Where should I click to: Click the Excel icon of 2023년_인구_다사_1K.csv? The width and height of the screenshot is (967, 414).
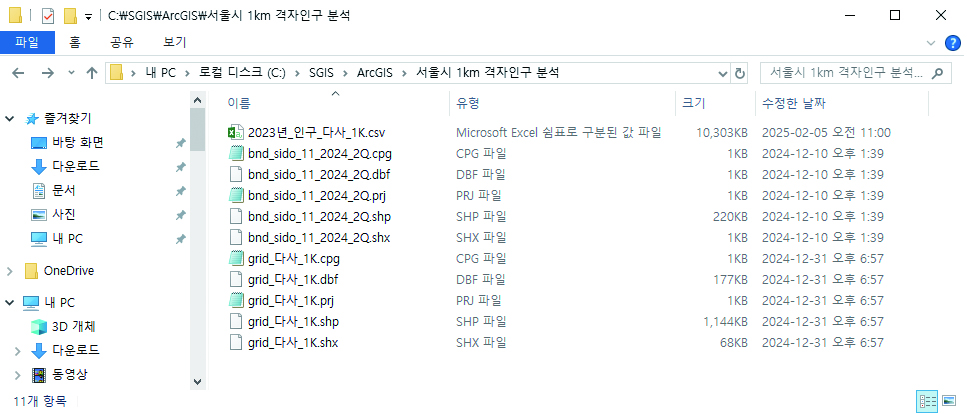point(236,132)
